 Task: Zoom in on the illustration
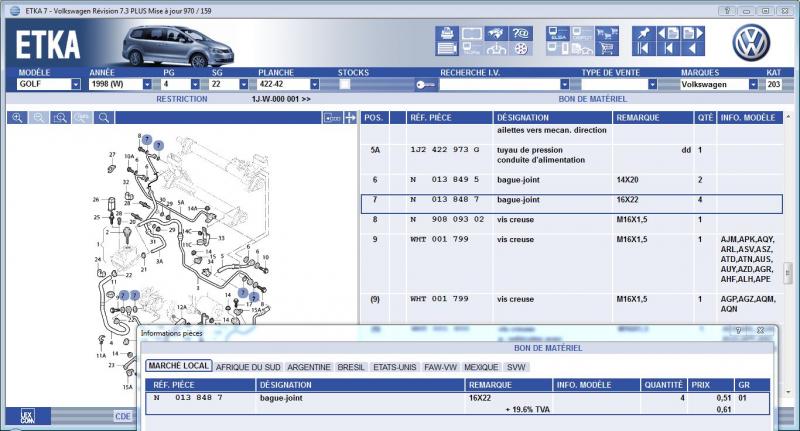[17, 118]
